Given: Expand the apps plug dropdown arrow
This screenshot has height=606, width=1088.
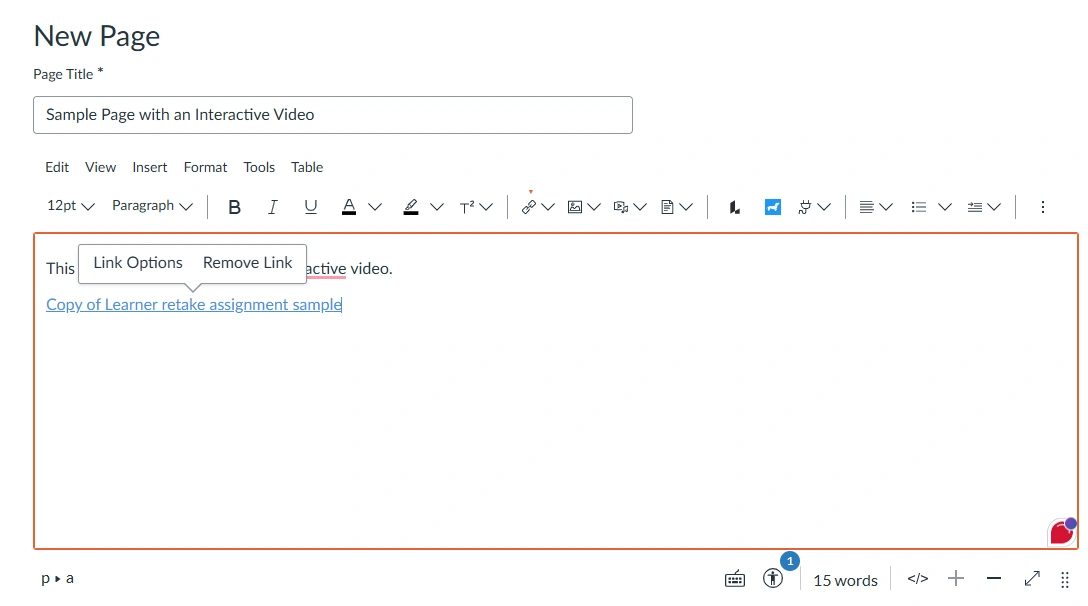Looking at the screenshot, I should coord(824,207).
